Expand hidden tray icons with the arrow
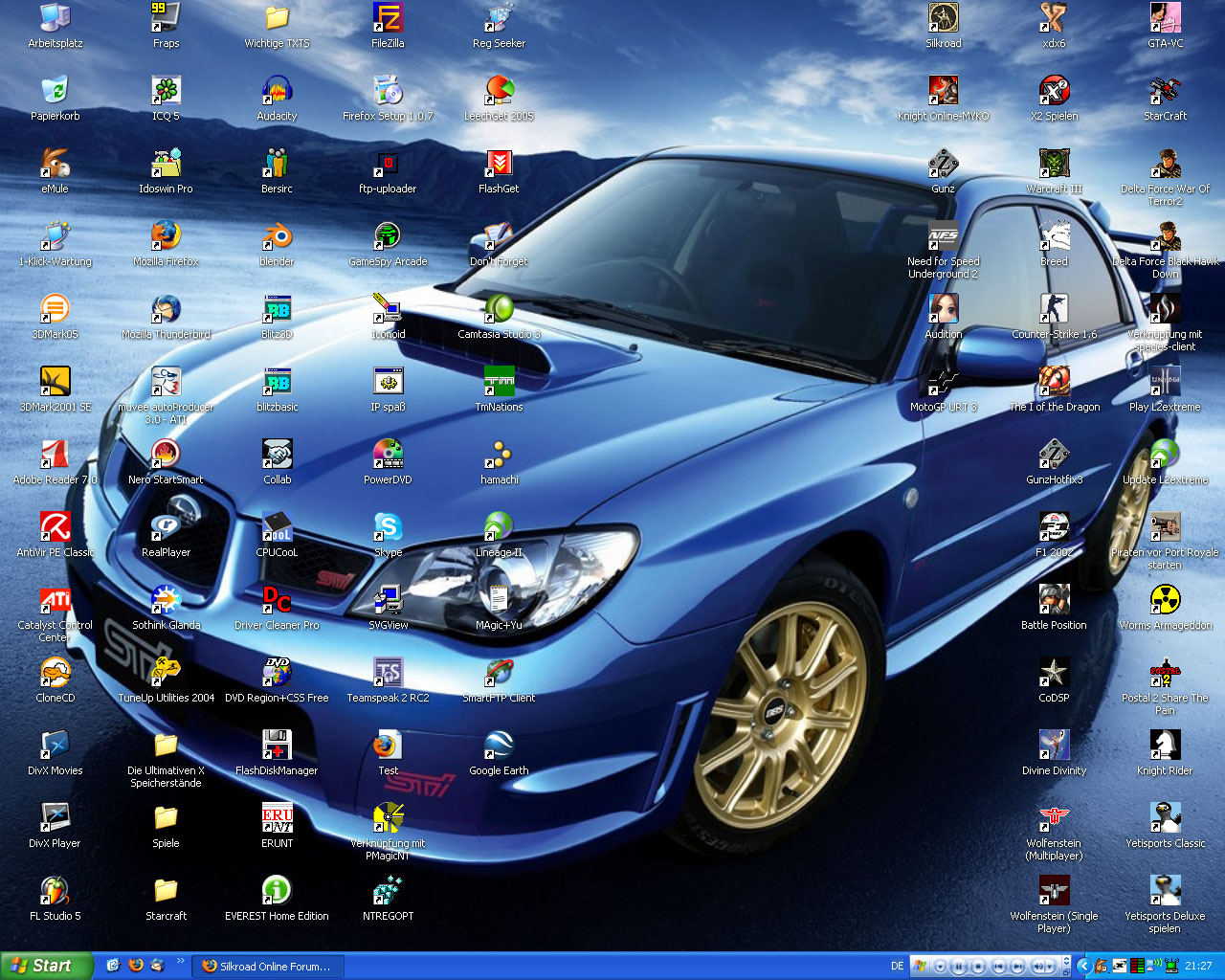Screen dimensions: 1225x980 [1084, 967]
